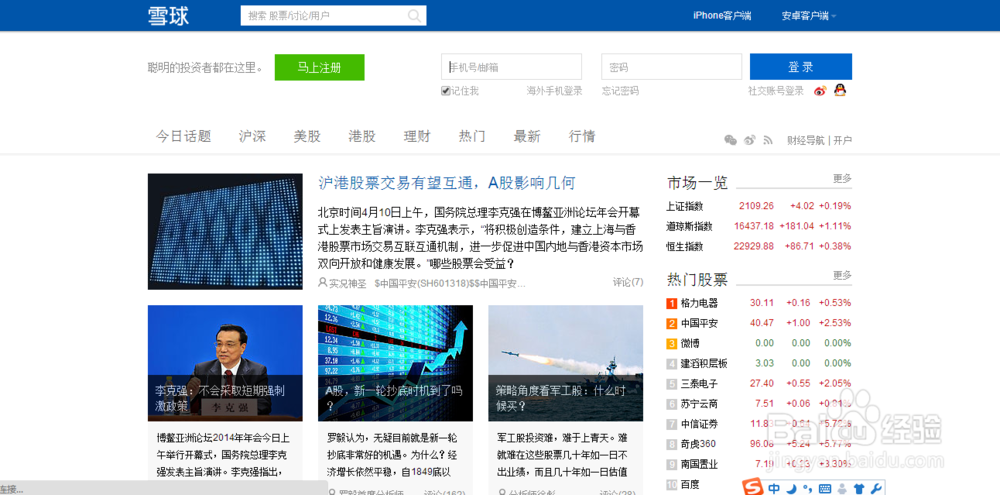Toggle the 记住我 checkbox

coord(445,91)
